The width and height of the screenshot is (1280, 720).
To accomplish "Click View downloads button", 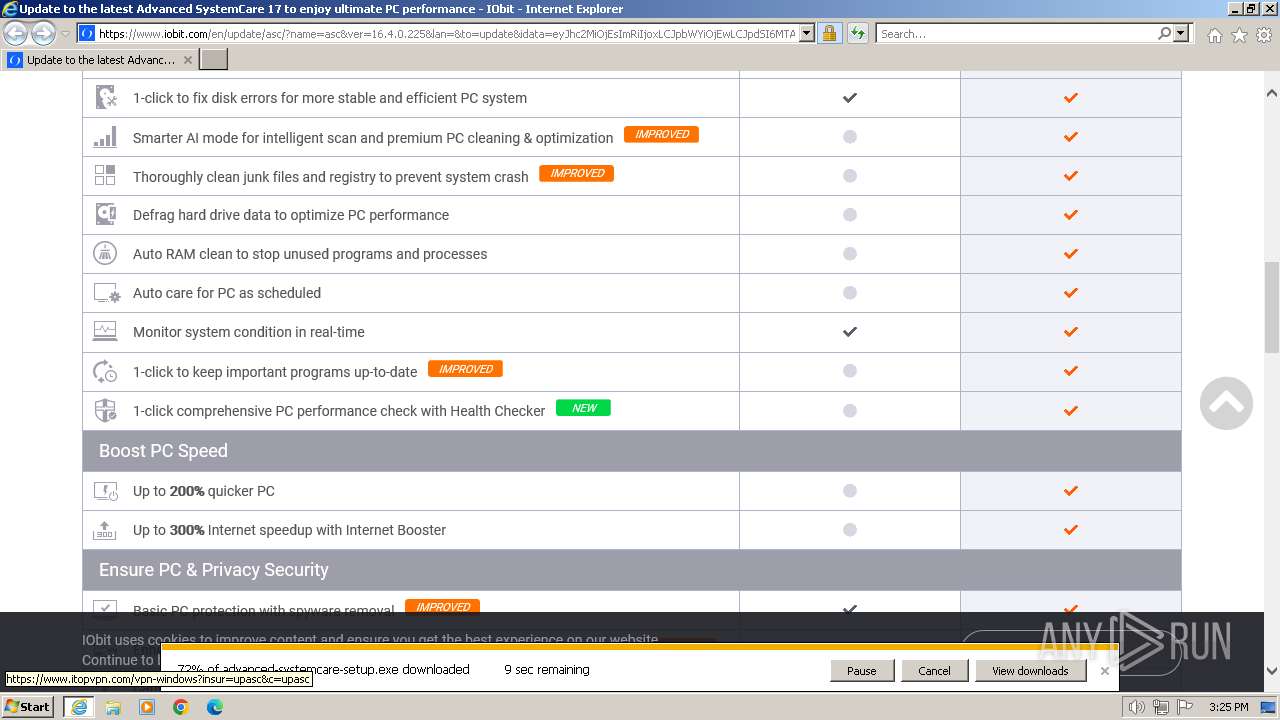I will (1030, 671).
